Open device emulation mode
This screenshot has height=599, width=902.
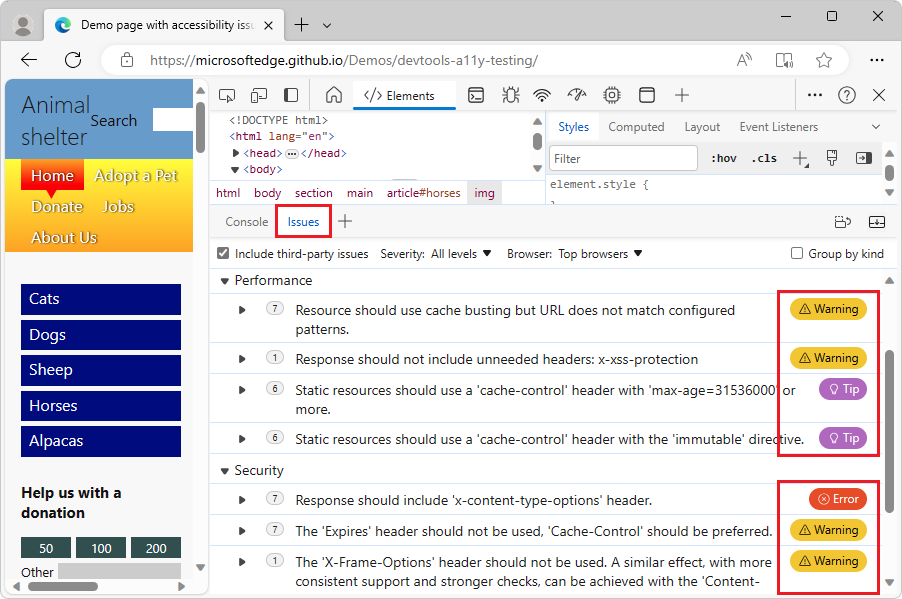(260, 94)
